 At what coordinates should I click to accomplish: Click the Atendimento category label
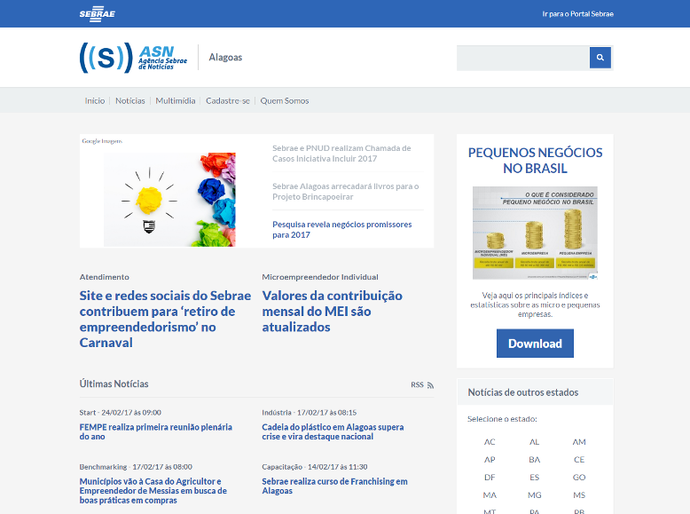(x=104, y=277)
